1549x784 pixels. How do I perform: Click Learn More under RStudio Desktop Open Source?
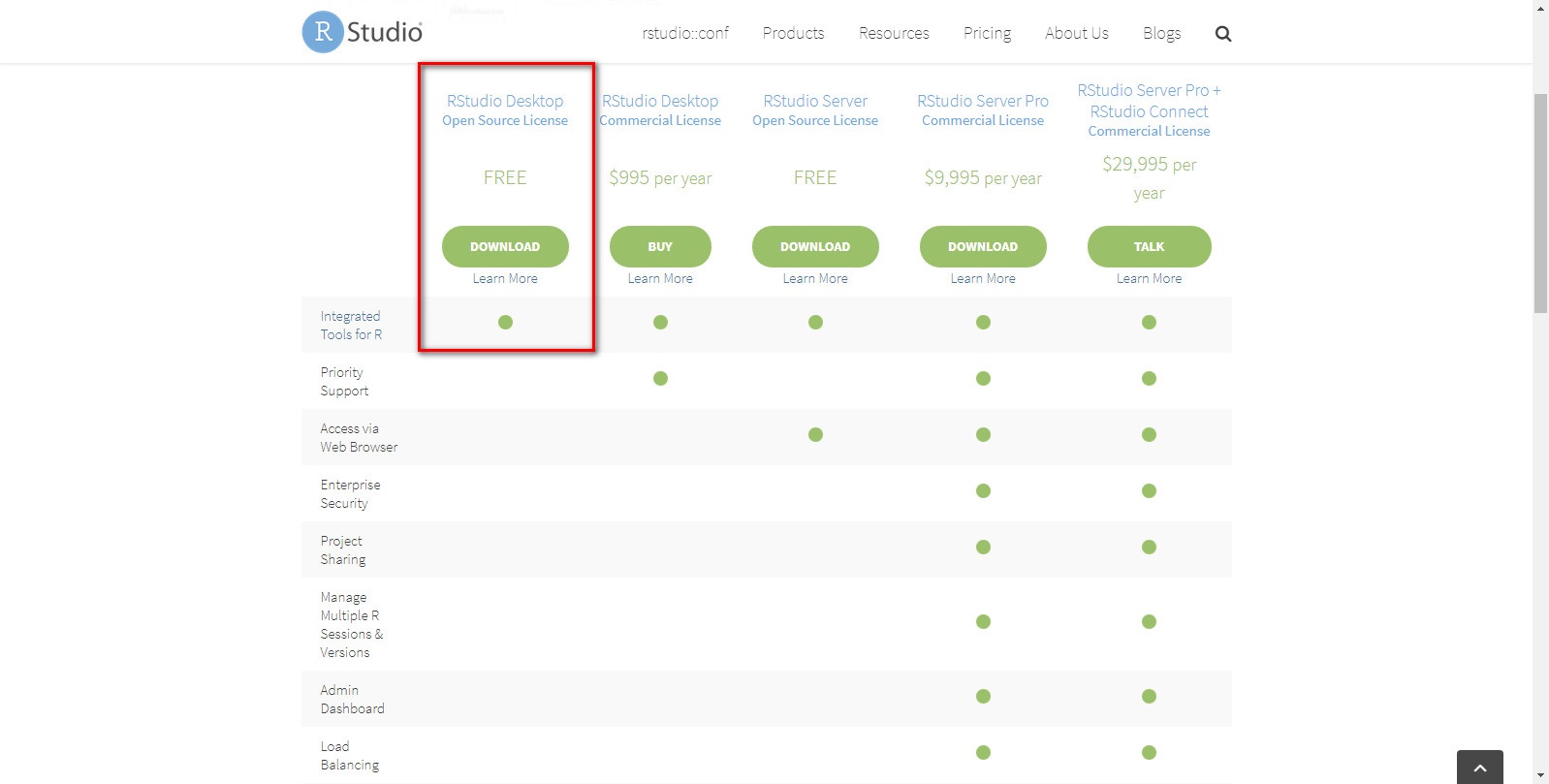[x=505, y=278]
